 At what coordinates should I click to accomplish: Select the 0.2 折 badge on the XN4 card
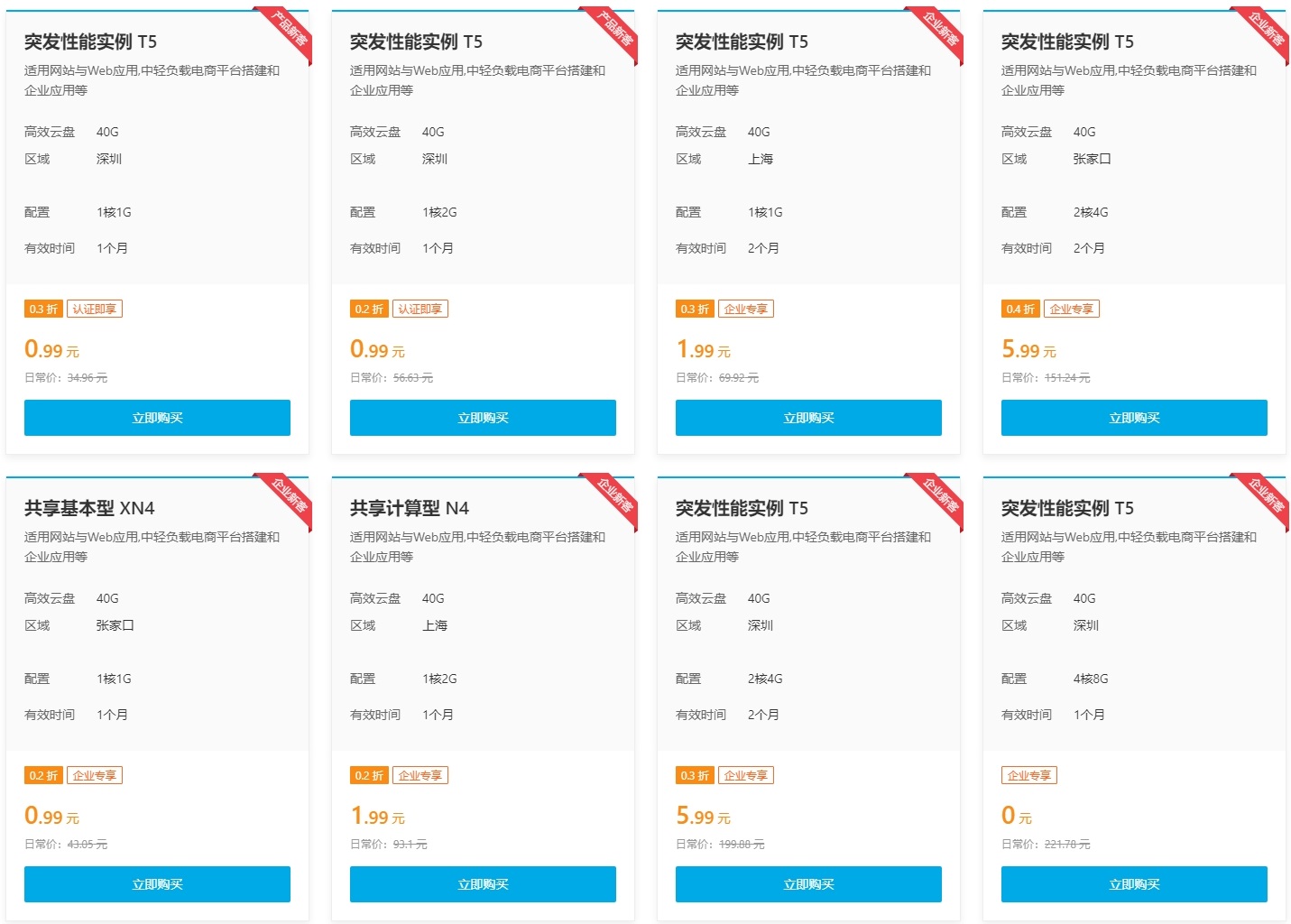43,775
